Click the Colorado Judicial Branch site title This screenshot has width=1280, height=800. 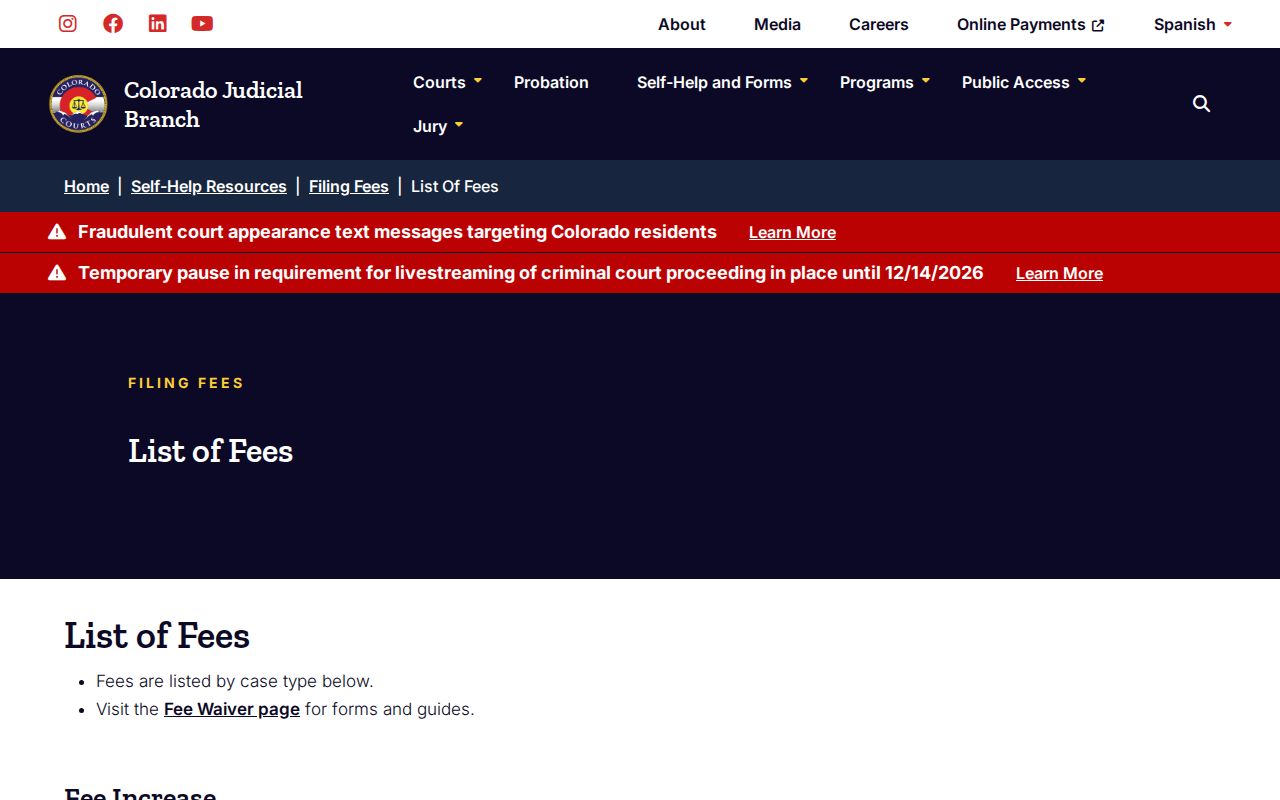(x=213, y=104)
